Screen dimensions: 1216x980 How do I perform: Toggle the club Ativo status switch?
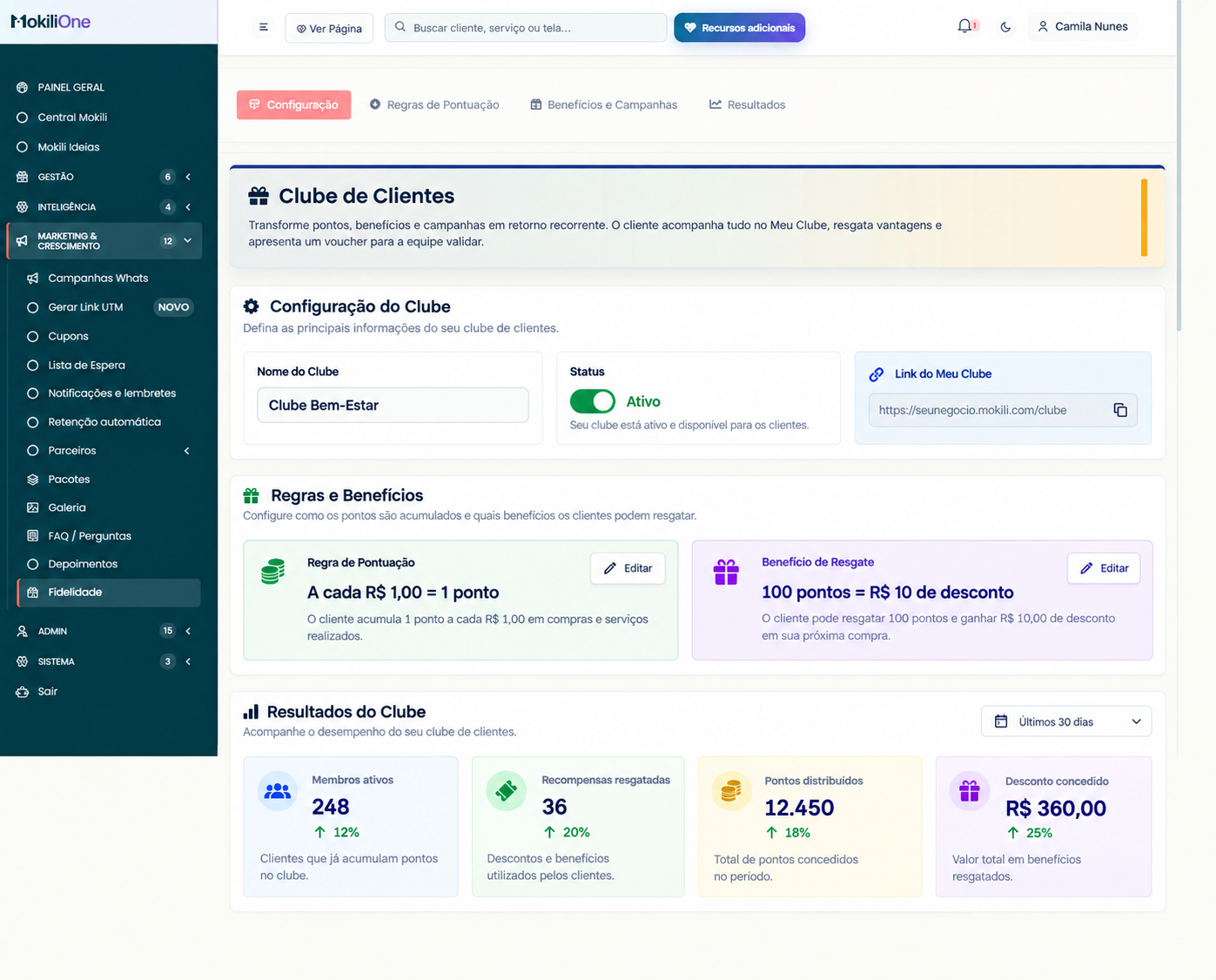point(593,401)
